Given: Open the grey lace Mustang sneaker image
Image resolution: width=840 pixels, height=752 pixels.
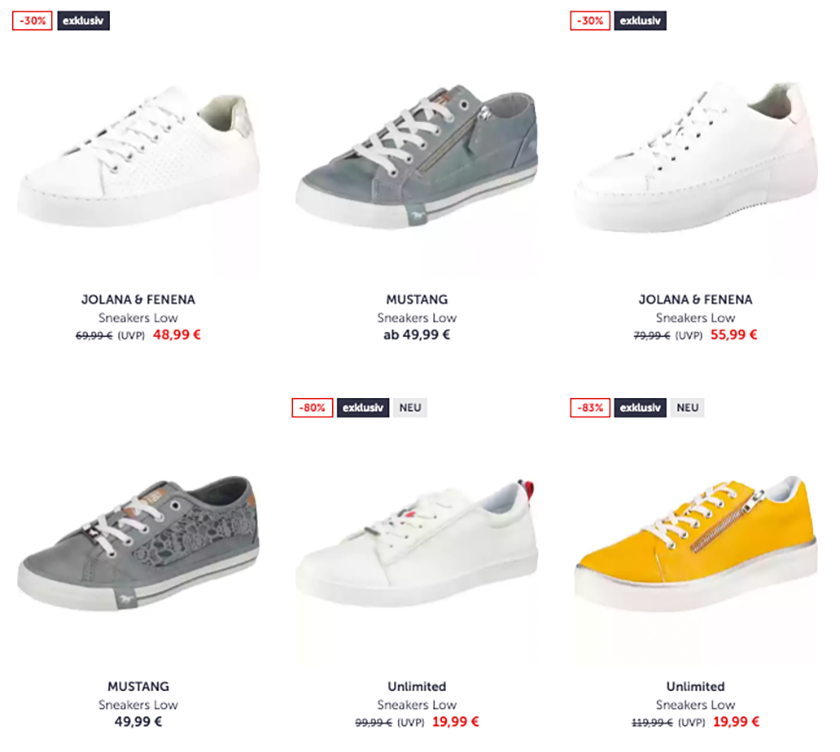Looking at the screenshot, I should pyautogui.click(x=138, y=543).
